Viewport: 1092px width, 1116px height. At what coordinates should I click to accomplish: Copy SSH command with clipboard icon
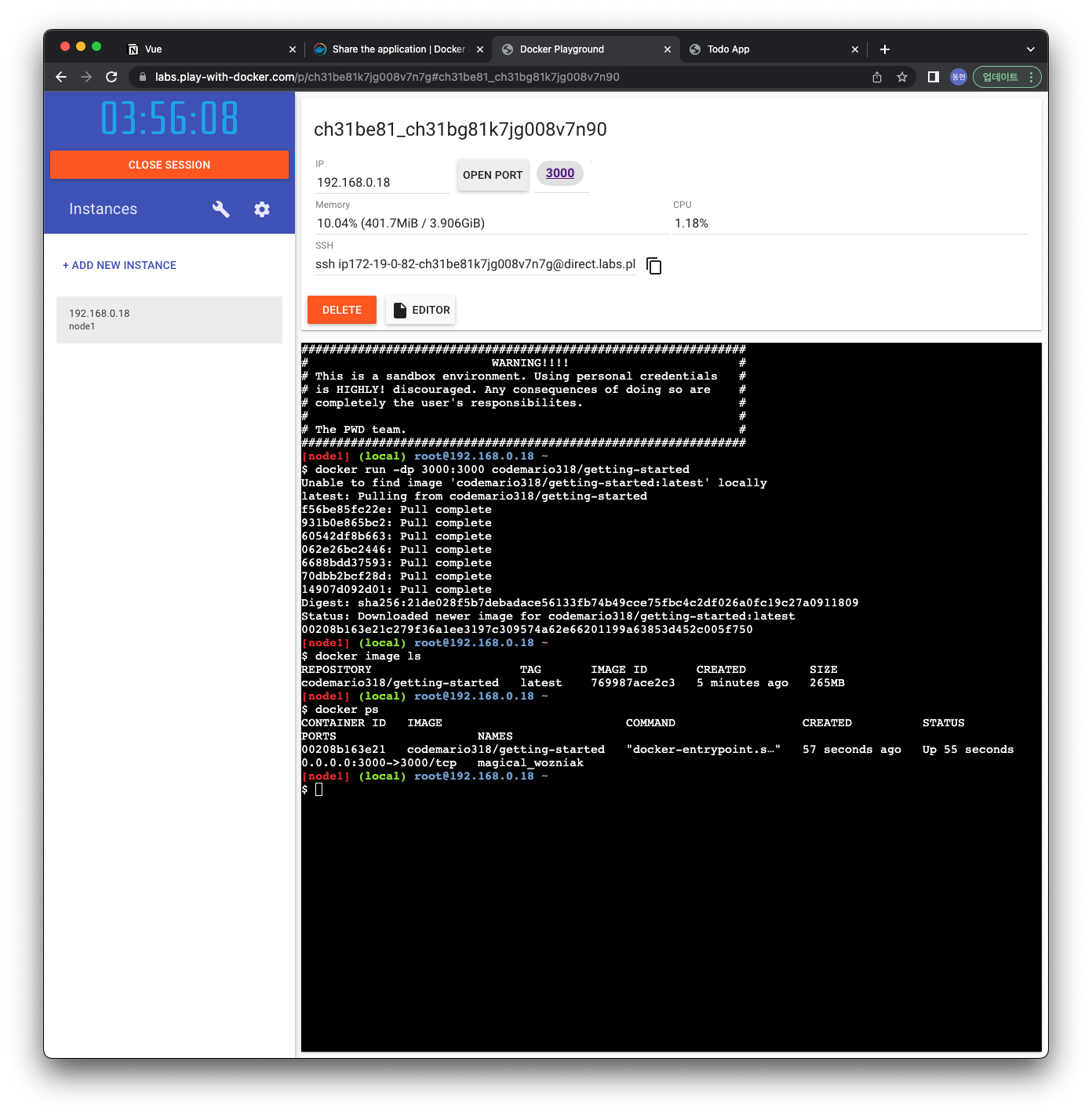pyautogui.click(x=653, y=265)
